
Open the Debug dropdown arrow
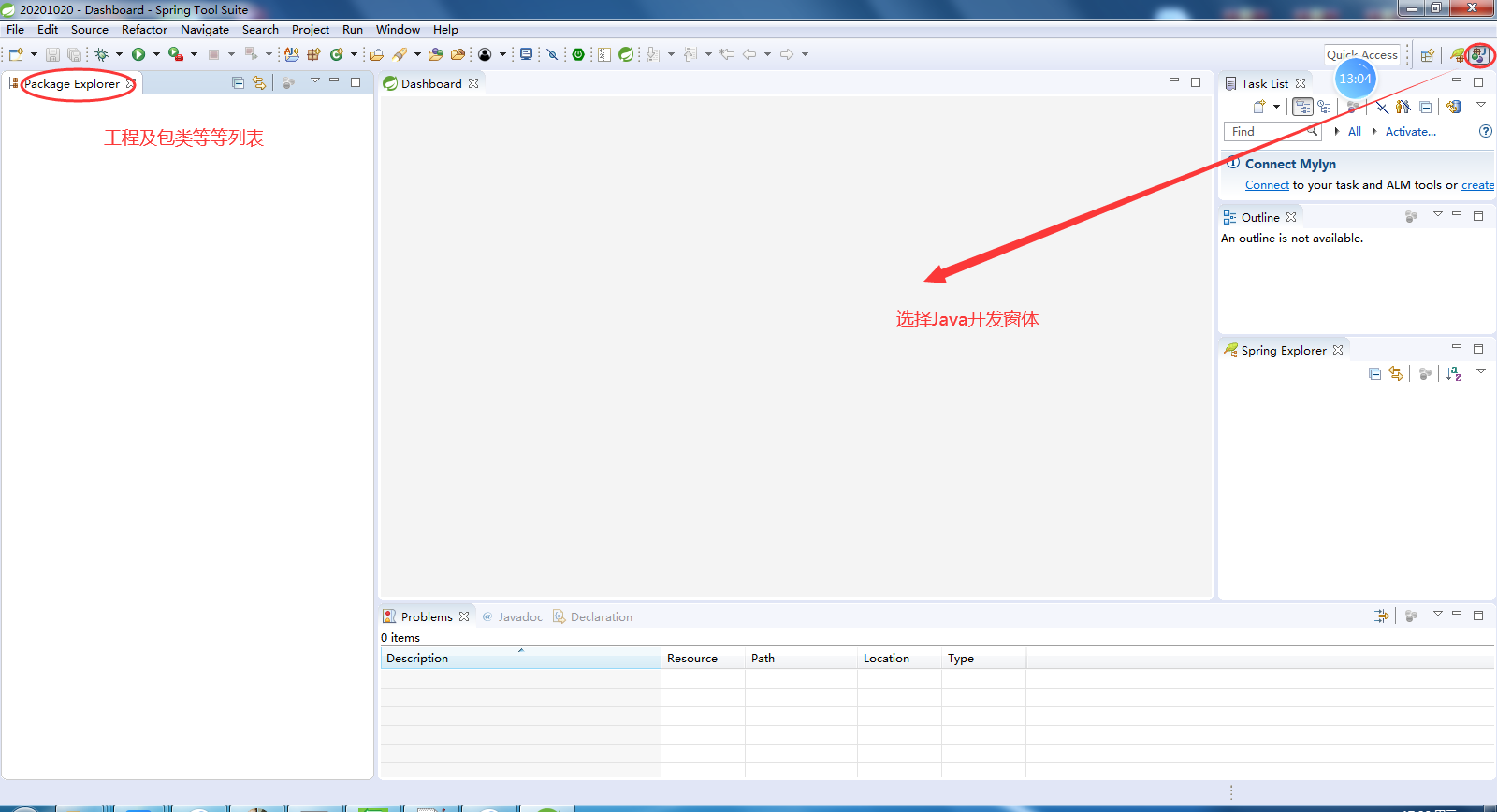119,54
